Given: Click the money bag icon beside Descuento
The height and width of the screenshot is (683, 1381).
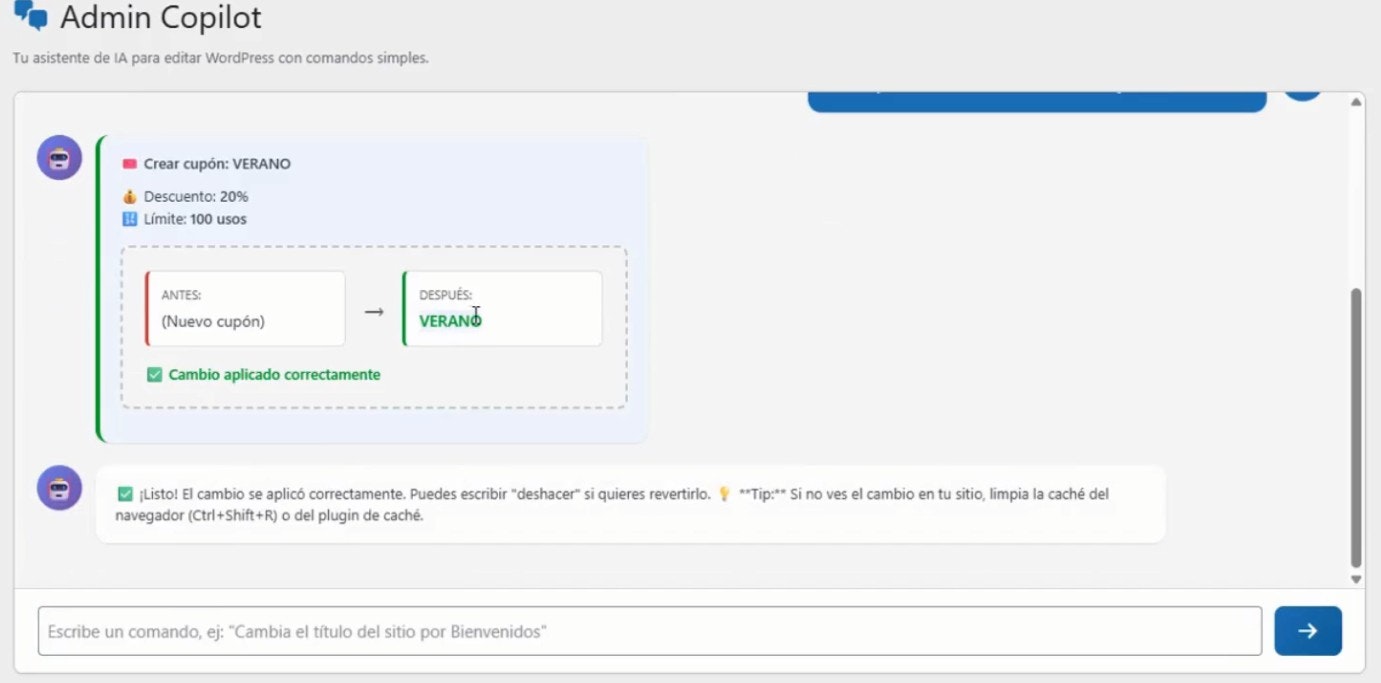Looking at the screenshot, I should (x=129, y=197).
